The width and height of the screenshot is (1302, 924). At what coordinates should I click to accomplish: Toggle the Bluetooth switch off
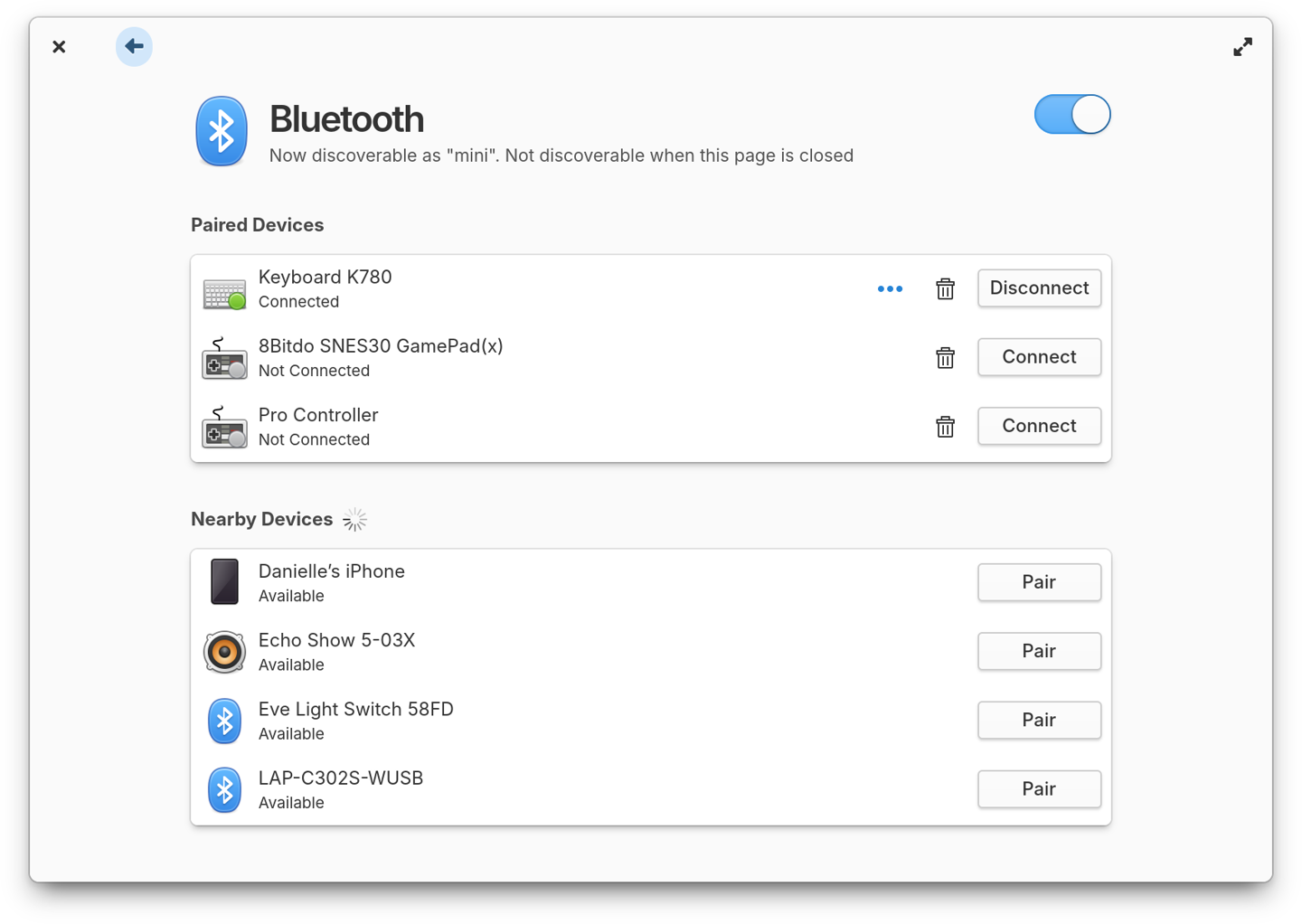pos(1072,115)
